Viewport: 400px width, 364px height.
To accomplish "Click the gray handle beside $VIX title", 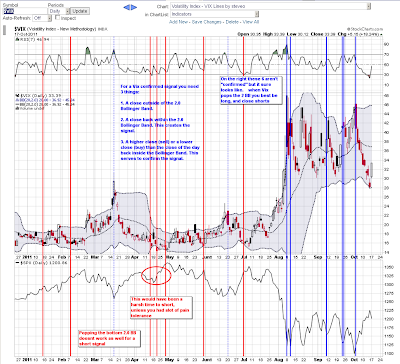I will [5, 30].
